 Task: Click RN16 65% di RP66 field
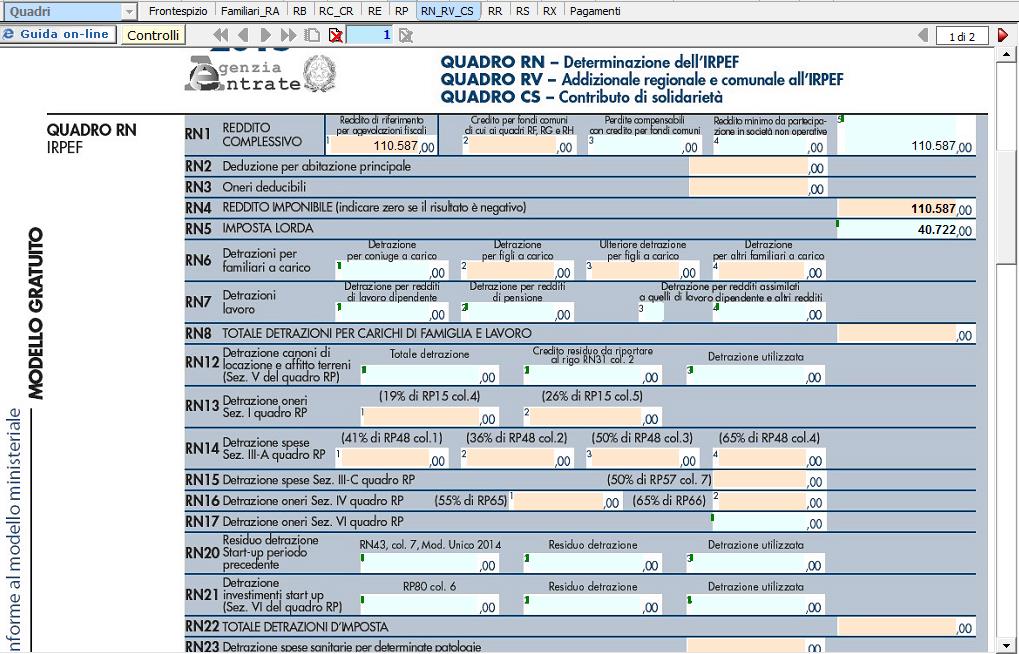[x=769, y=501]
